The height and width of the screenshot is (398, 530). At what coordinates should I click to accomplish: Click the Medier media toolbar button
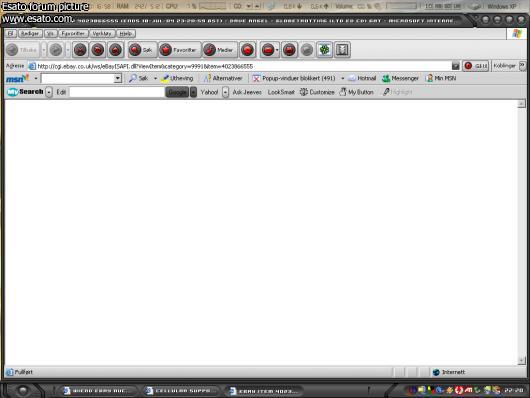point(220,50)
